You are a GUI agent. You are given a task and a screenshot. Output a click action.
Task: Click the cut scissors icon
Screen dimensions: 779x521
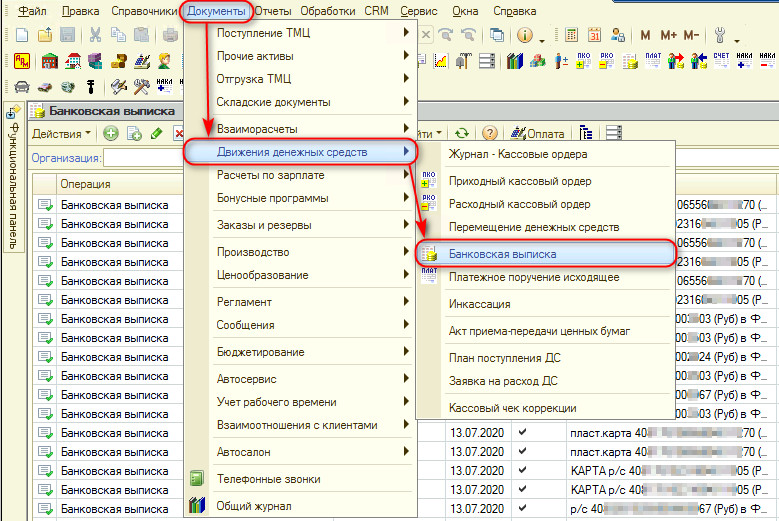tap(95, 35)
